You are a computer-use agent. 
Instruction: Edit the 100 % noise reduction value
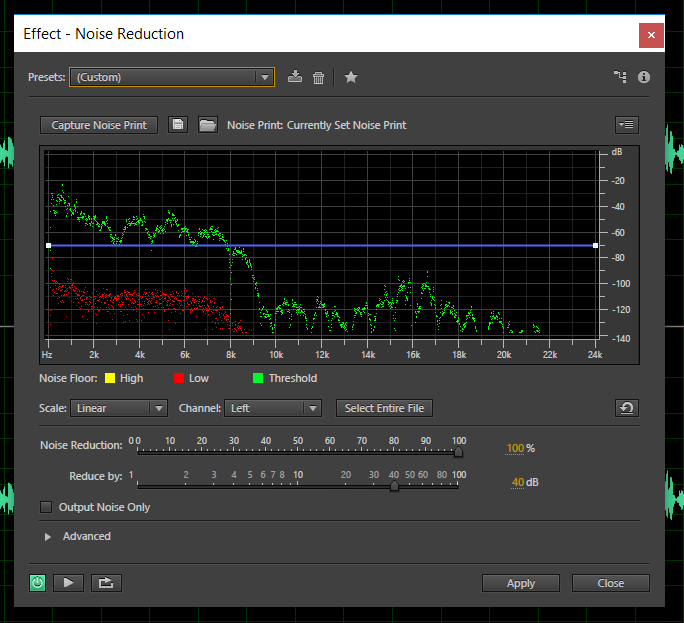515,448
